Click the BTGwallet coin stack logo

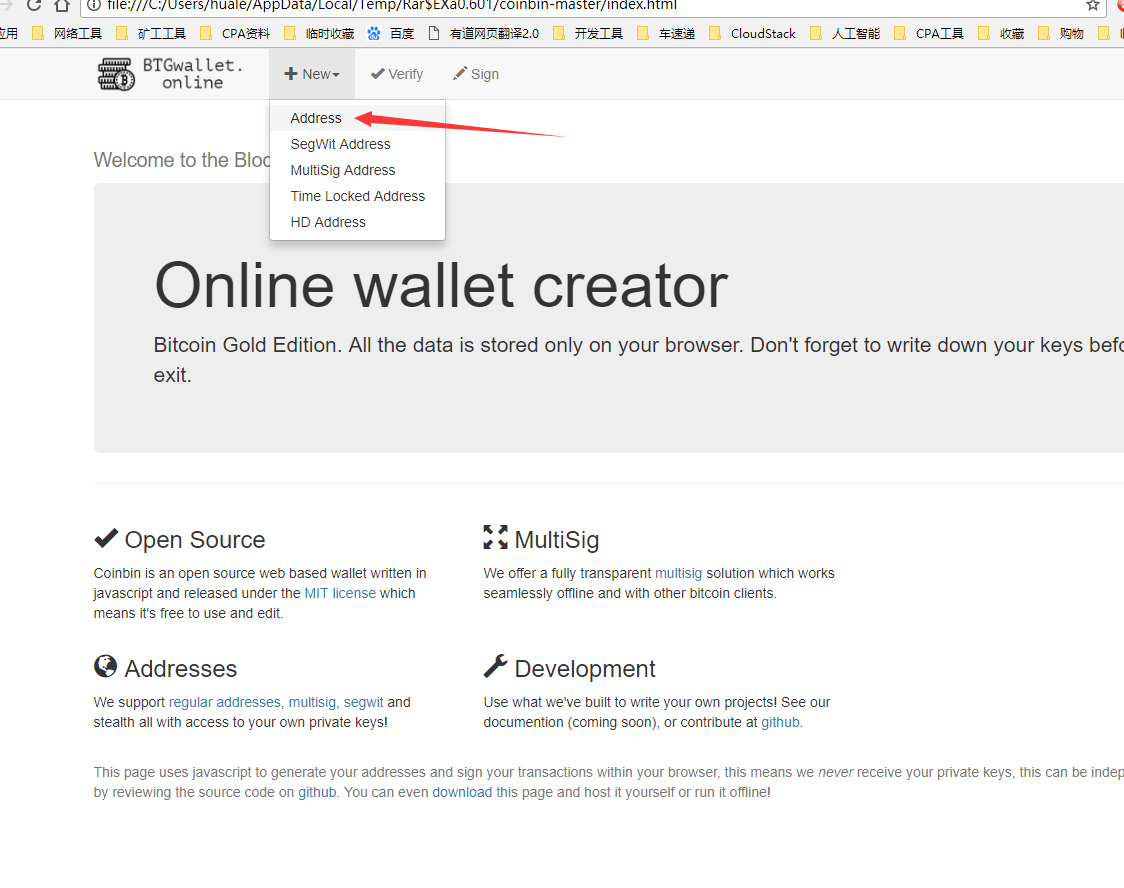116,74
